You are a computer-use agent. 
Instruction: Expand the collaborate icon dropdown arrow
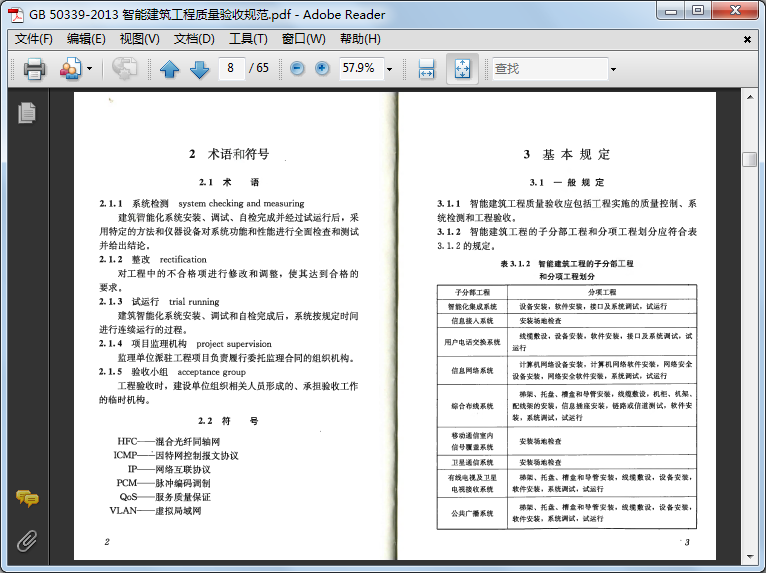(x=89, y=69)
